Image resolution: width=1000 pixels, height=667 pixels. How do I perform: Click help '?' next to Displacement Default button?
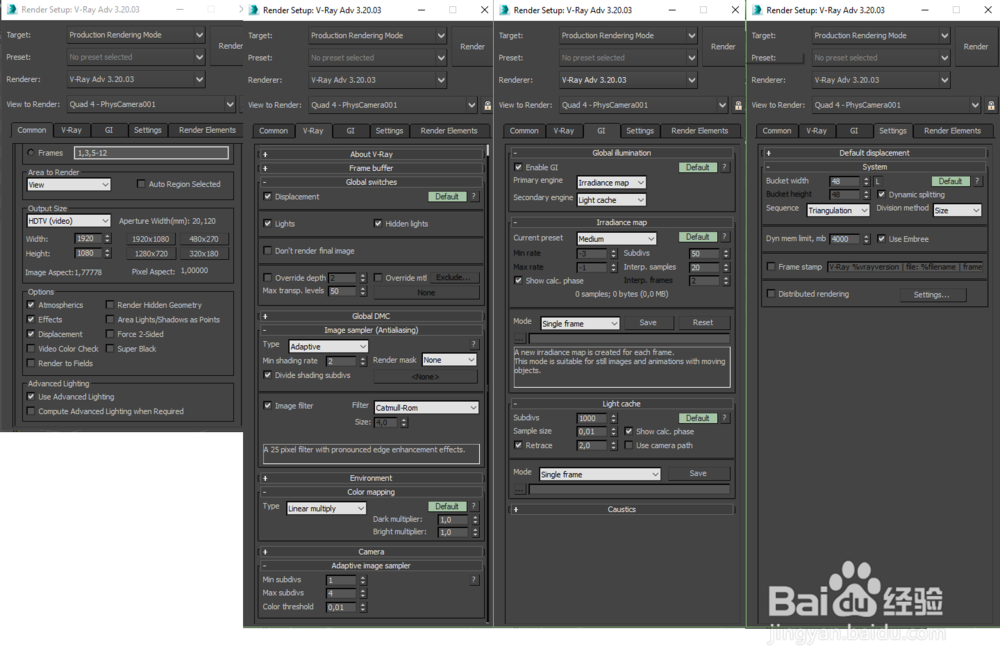(x=473, y=196)
